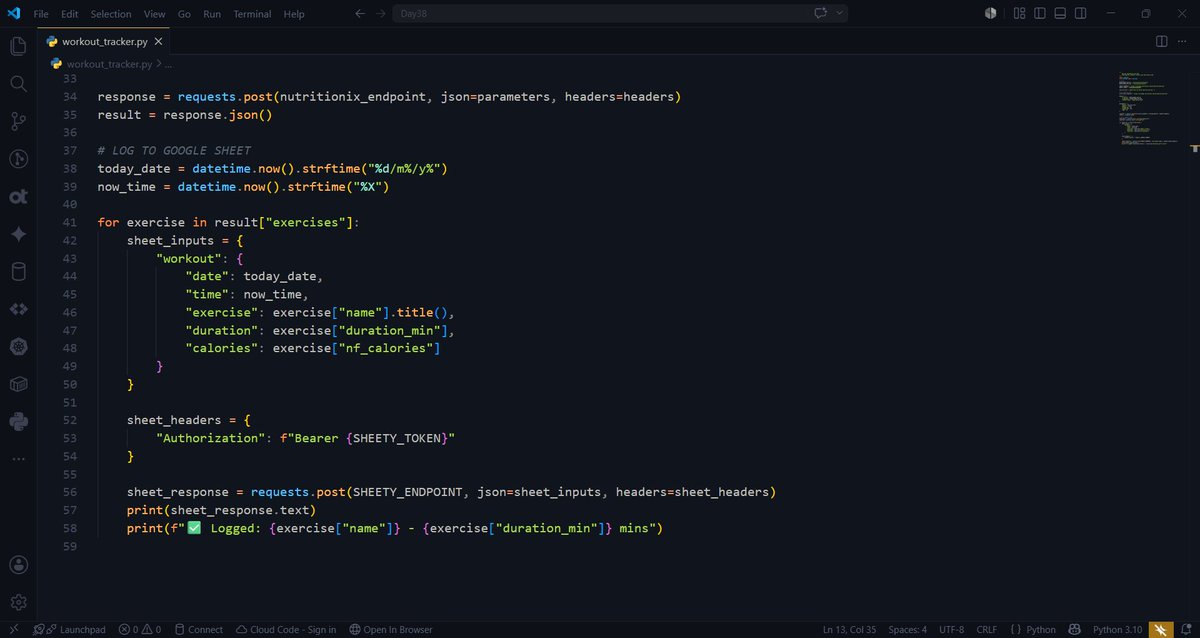Click workout_tracker.py in the breadcrumb
This screenshot has height=638, width=1200.
coord(109,63)
